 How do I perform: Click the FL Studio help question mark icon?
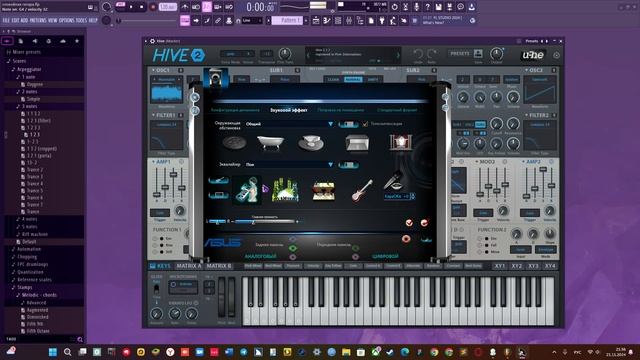(x=427, y=7)
